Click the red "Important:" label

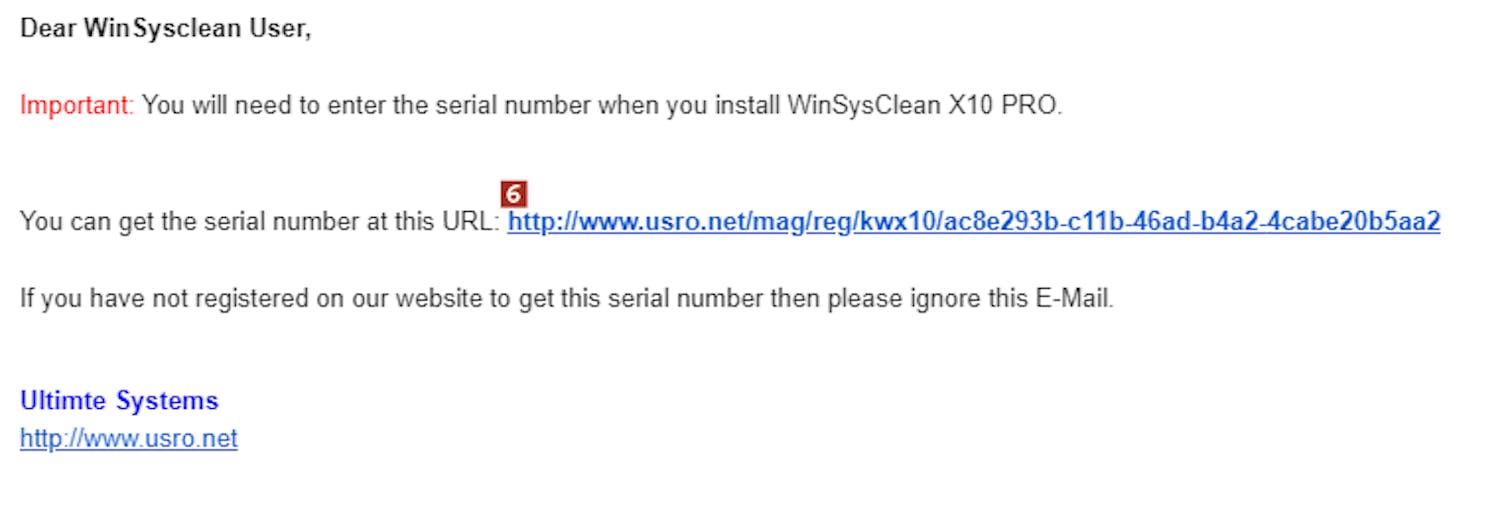tap(77, 105)
